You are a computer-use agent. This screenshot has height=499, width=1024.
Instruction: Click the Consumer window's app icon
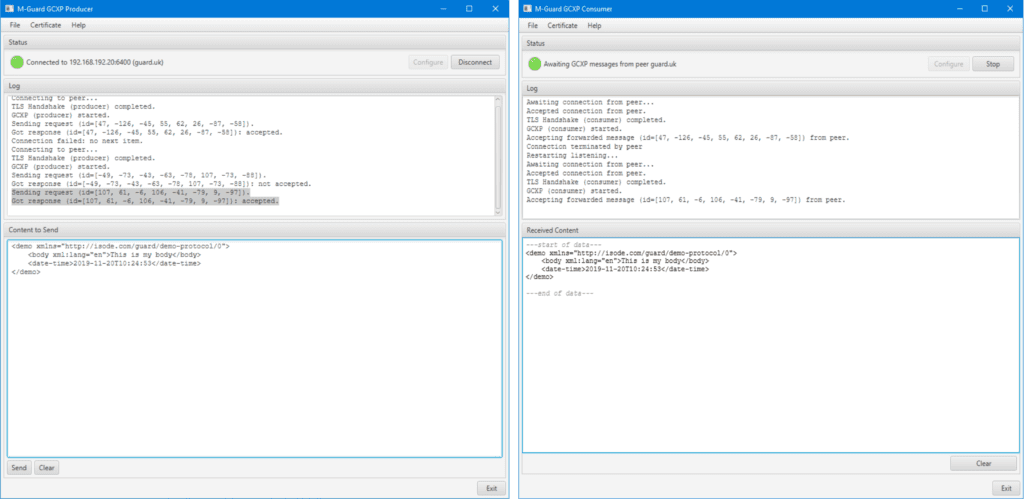(529, 8)
